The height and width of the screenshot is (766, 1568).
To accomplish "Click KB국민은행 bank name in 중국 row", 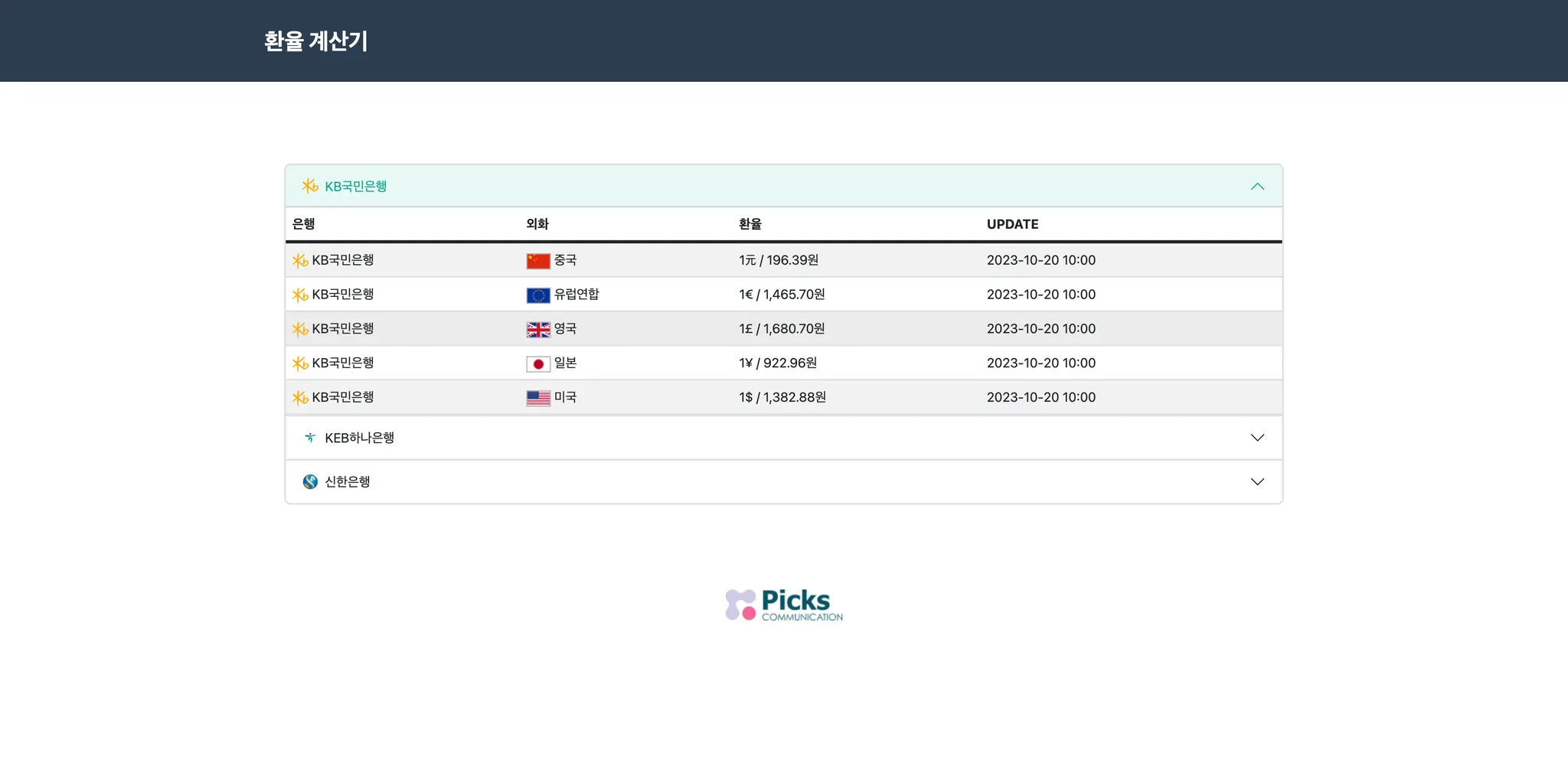I will [x=343, y=260].
